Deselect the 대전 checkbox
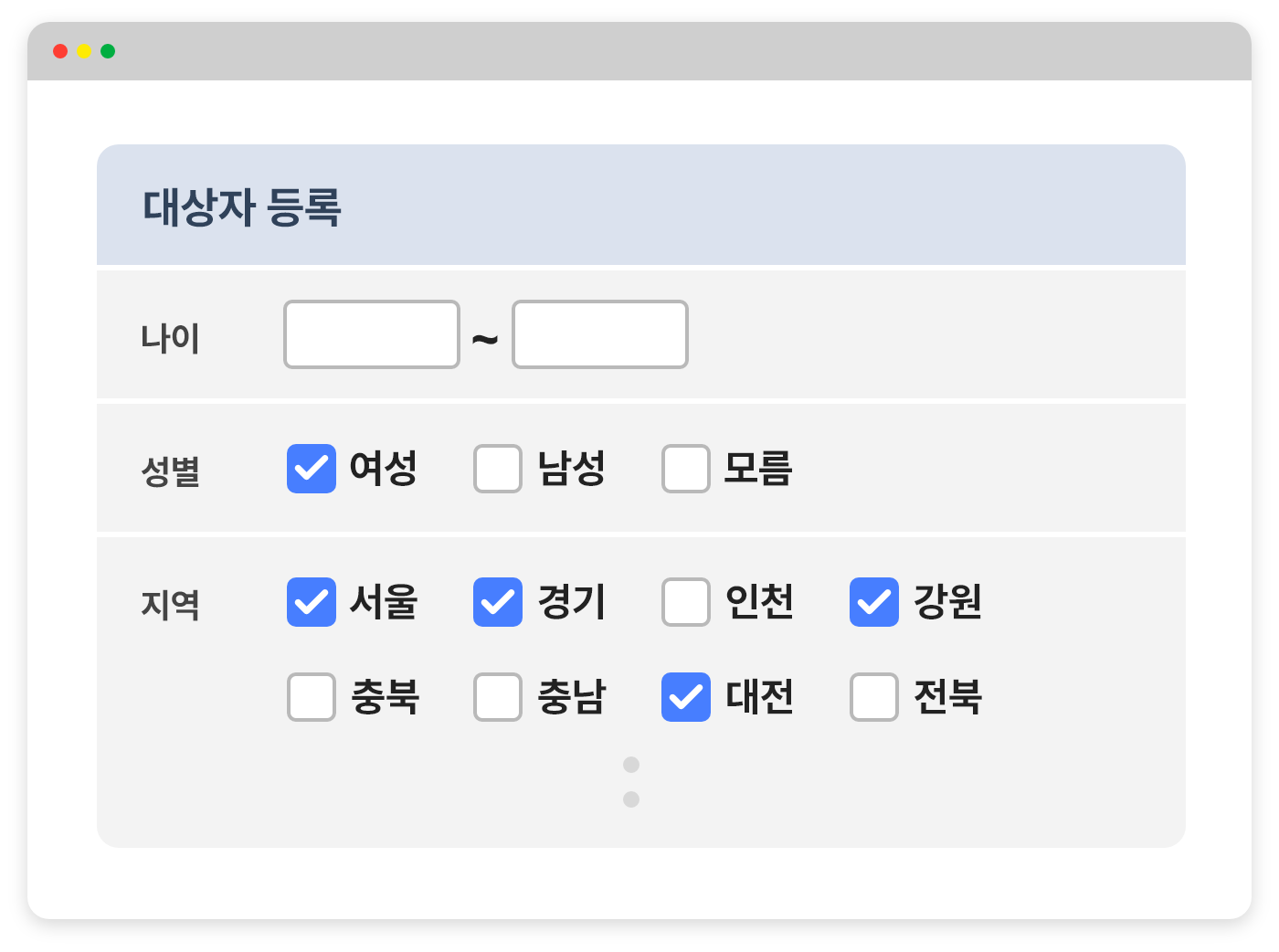This screenshot has height=952, width=1279. pos(686,697)
